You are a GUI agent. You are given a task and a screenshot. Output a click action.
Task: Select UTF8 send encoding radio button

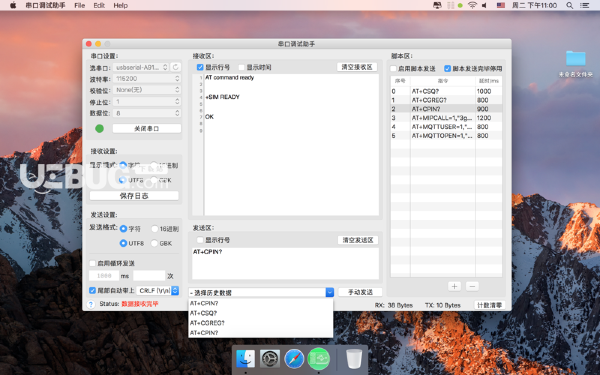(123, 243)
